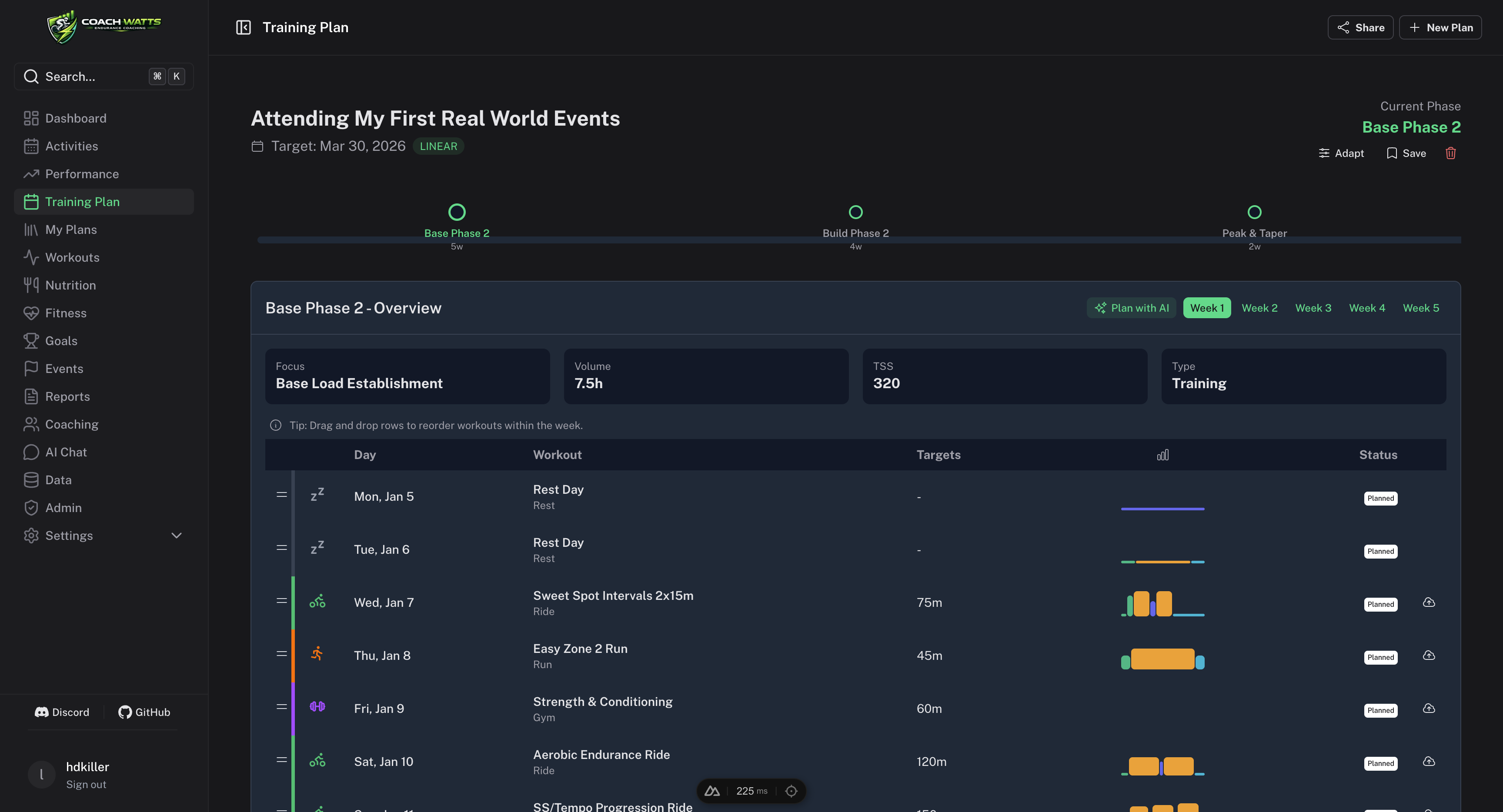Open the Goals page
The height and width of the screenshot is (812, 1503).
(x=104, y=341)
